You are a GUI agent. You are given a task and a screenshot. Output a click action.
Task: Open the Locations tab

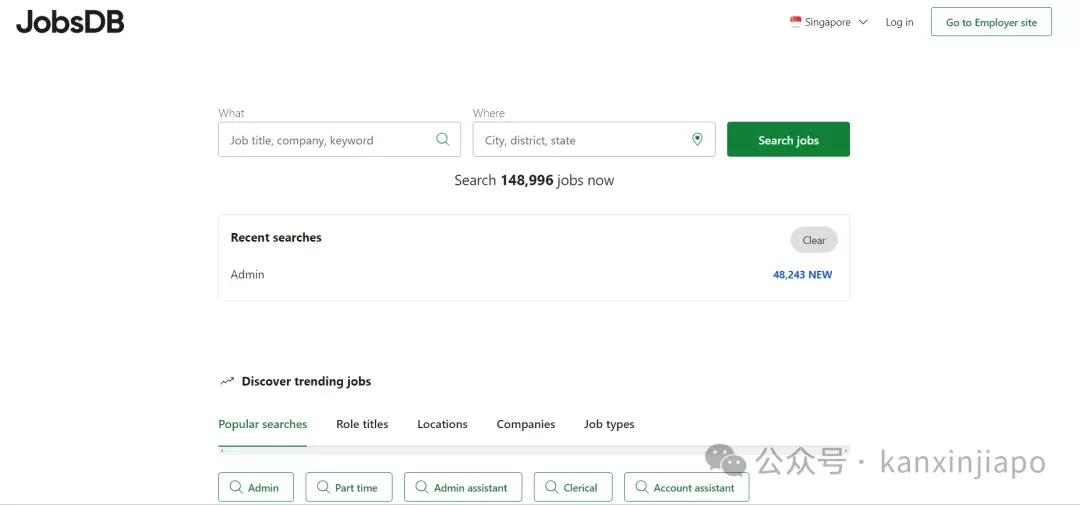[x=442, y=424]
